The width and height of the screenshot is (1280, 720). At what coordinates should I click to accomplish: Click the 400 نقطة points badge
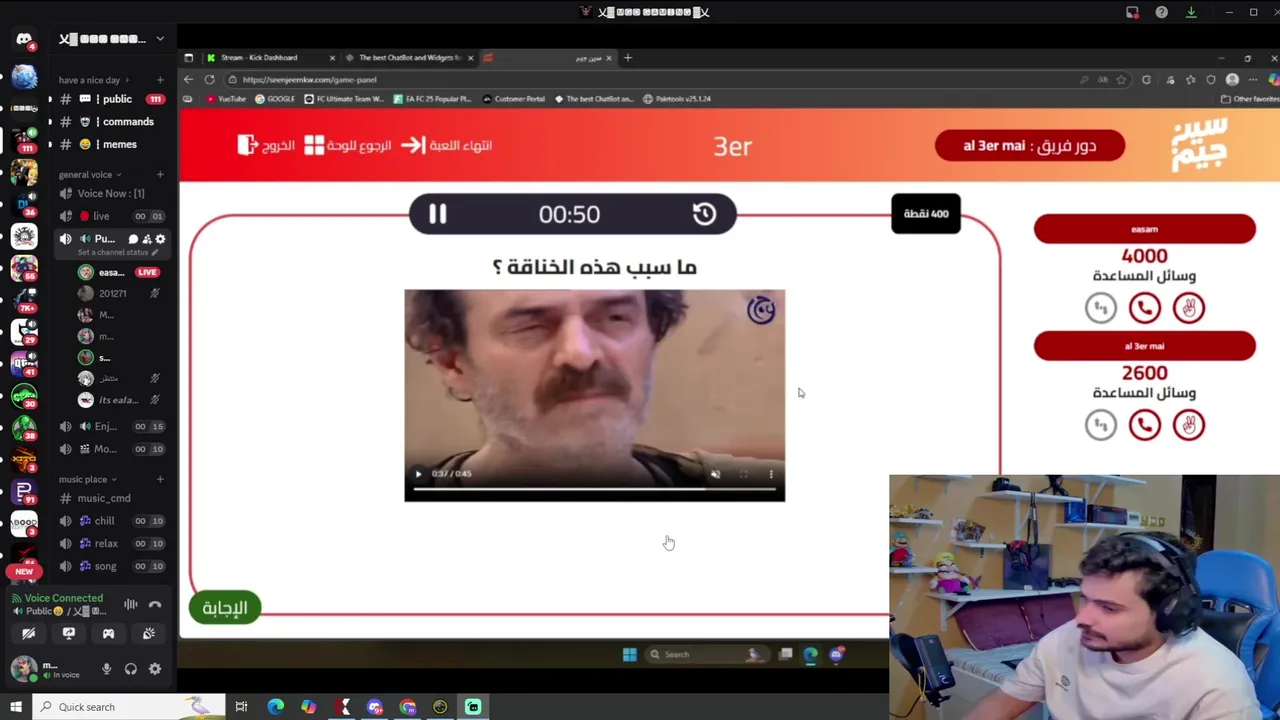926,214
